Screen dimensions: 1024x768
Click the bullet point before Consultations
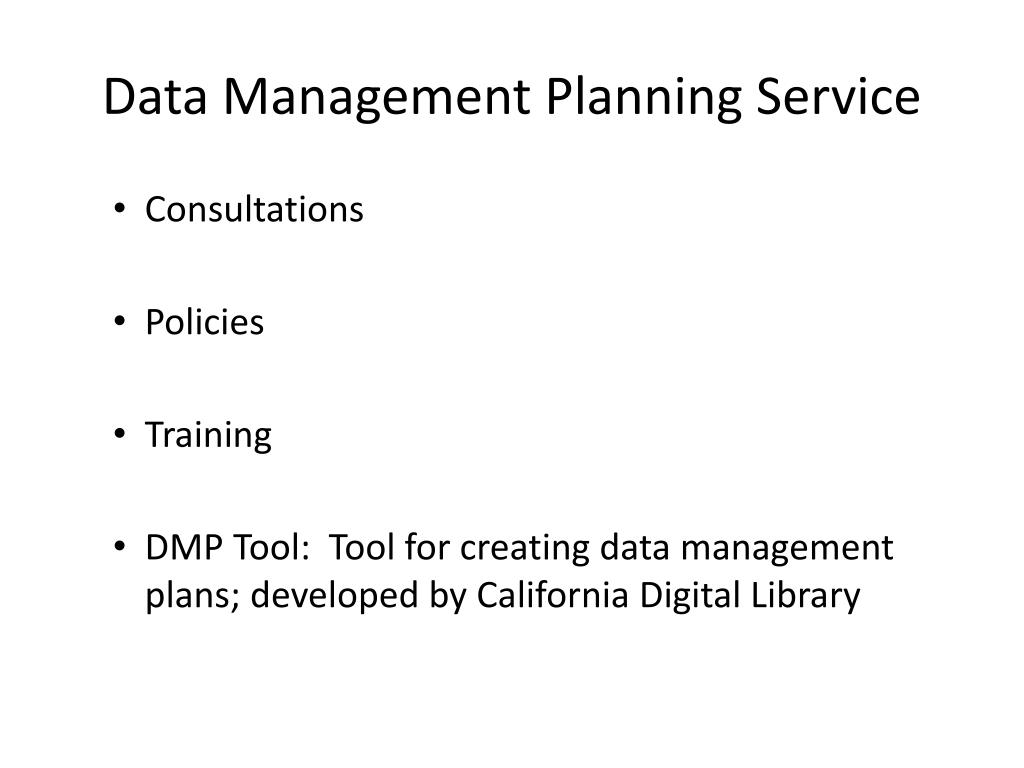click(x=119, y=209)
